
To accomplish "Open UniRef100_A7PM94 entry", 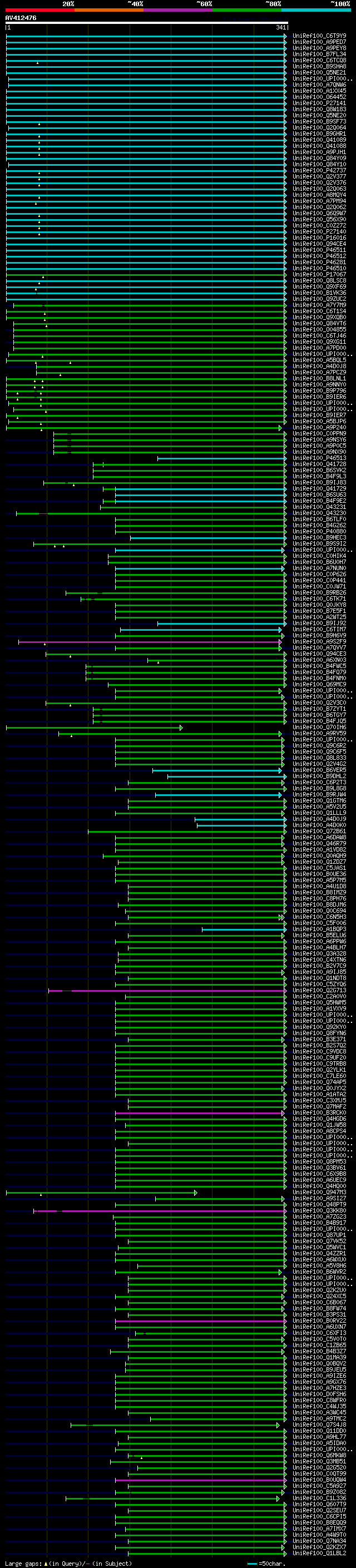I will pyautogui.click(x=319, y=201).
